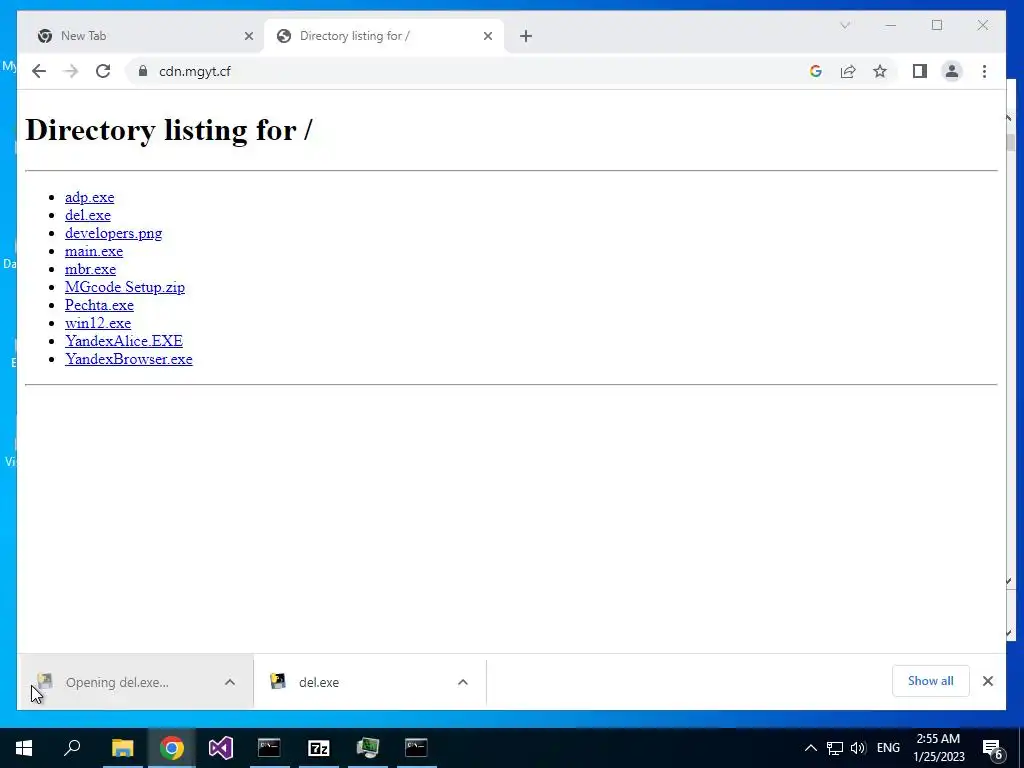Click the Google icon in address bar
Viewport: 1024px width, 768px height.
(816, 71)
